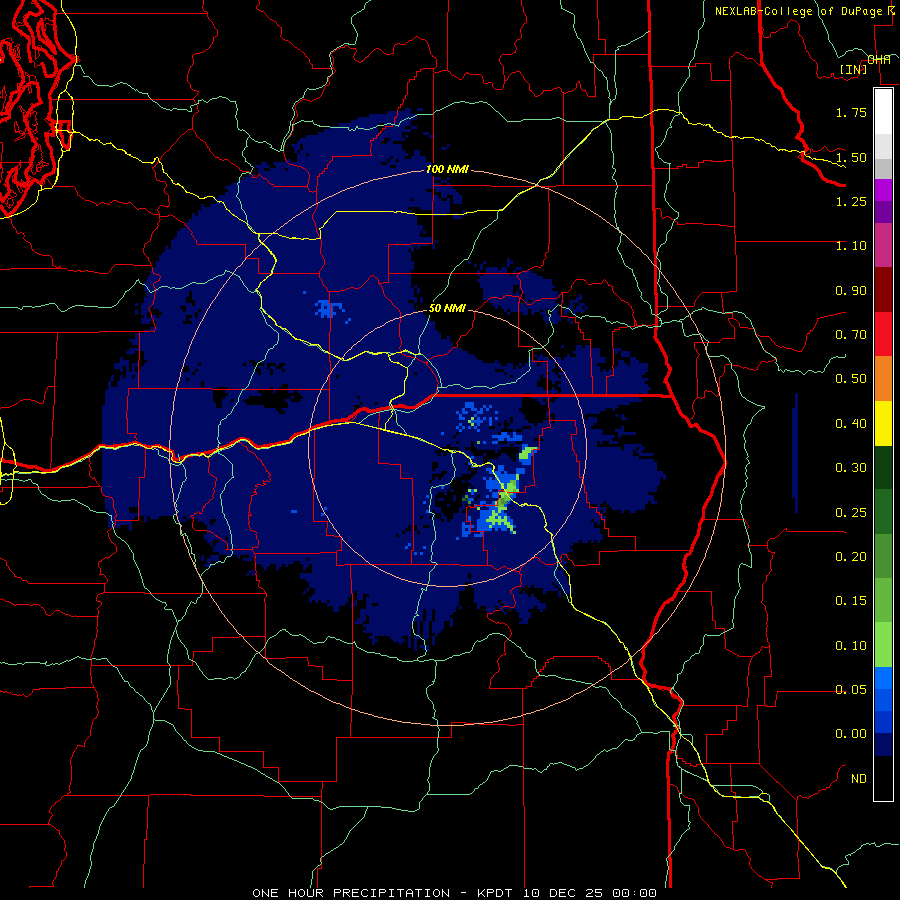Screen dimensions: 900x900
Task: Select the 0.20 legend value
Action: [x=851, y=557]
